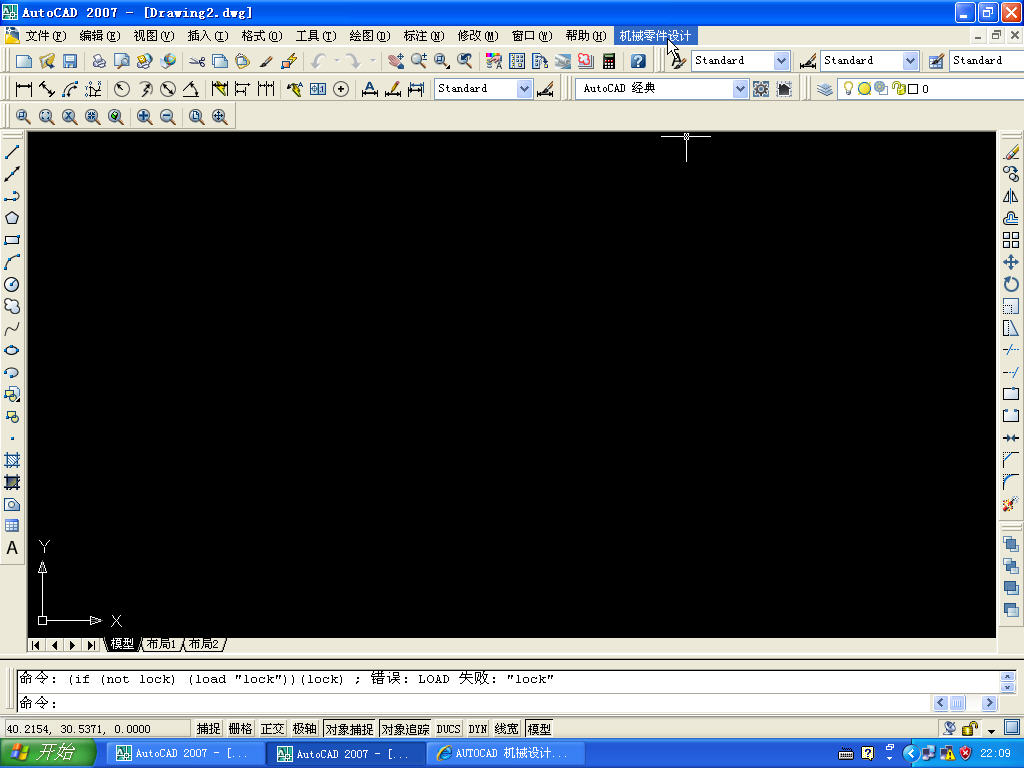Screen dimensions: 1024x768
Task: Toggle 极轴 polar tracking
Action: (304, 729)
